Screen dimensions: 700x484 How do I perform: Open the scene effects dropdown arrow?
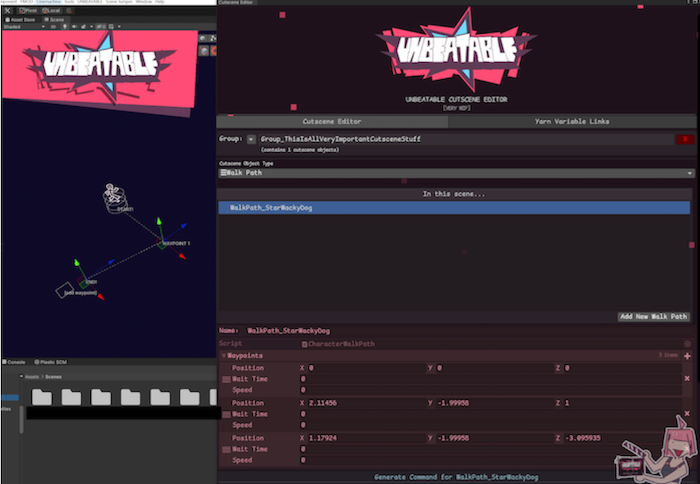(x=91, y=27)
